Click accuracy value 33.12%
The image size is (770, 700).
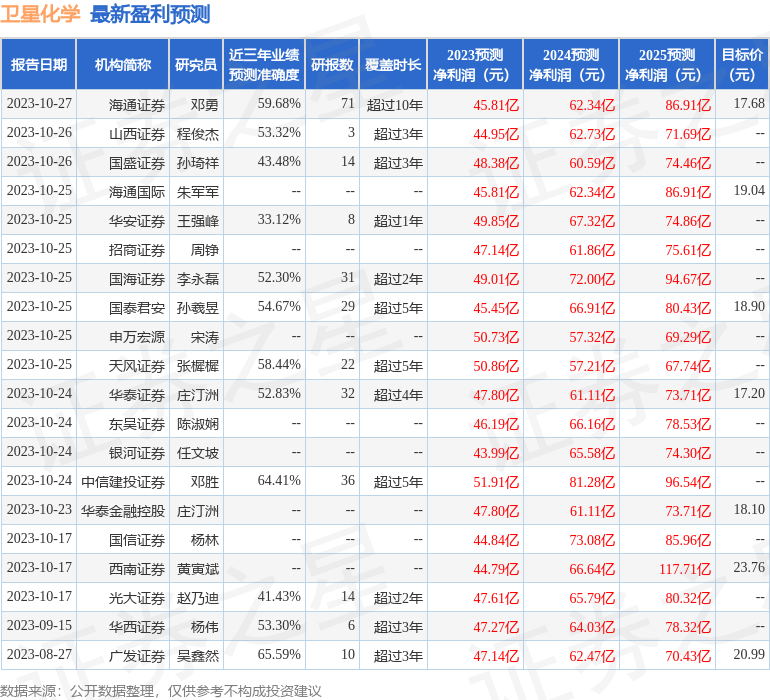tap(279, 220)
